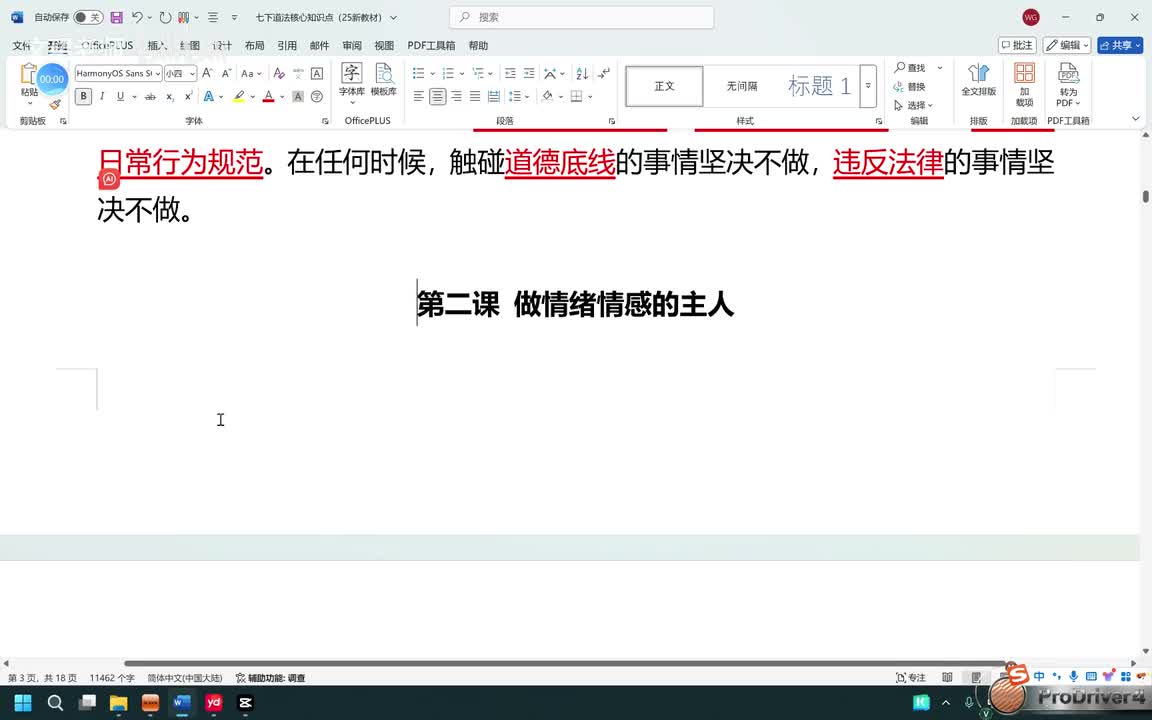The width and height of the screenshot is (1152, 720).
Task: Open the 布局 Layout tab
Action: point(254,46)
